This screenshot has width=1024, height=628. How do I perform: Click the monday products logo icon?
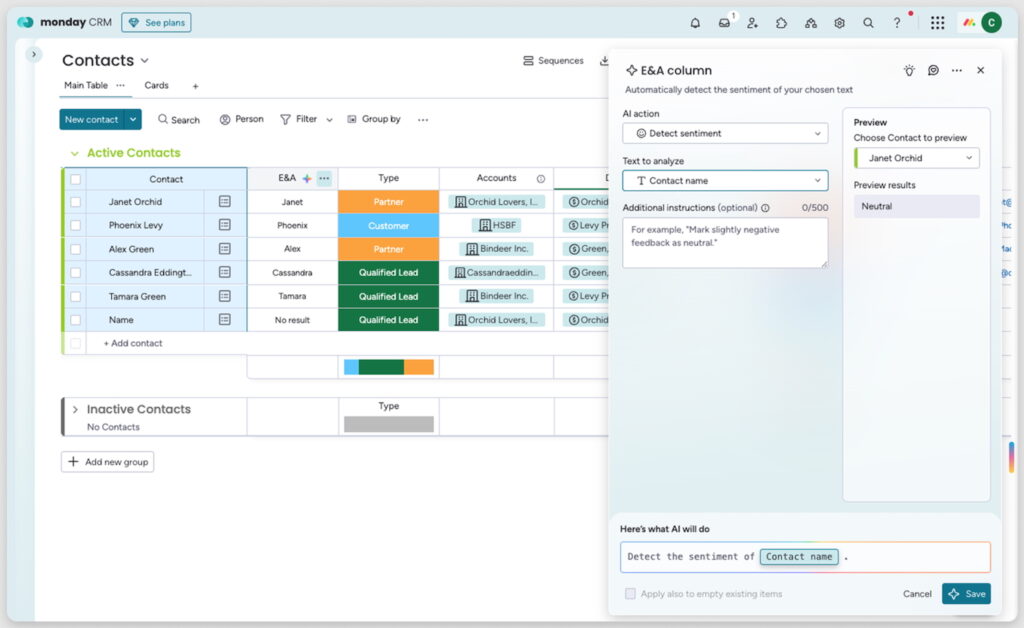tap(969, 23)
